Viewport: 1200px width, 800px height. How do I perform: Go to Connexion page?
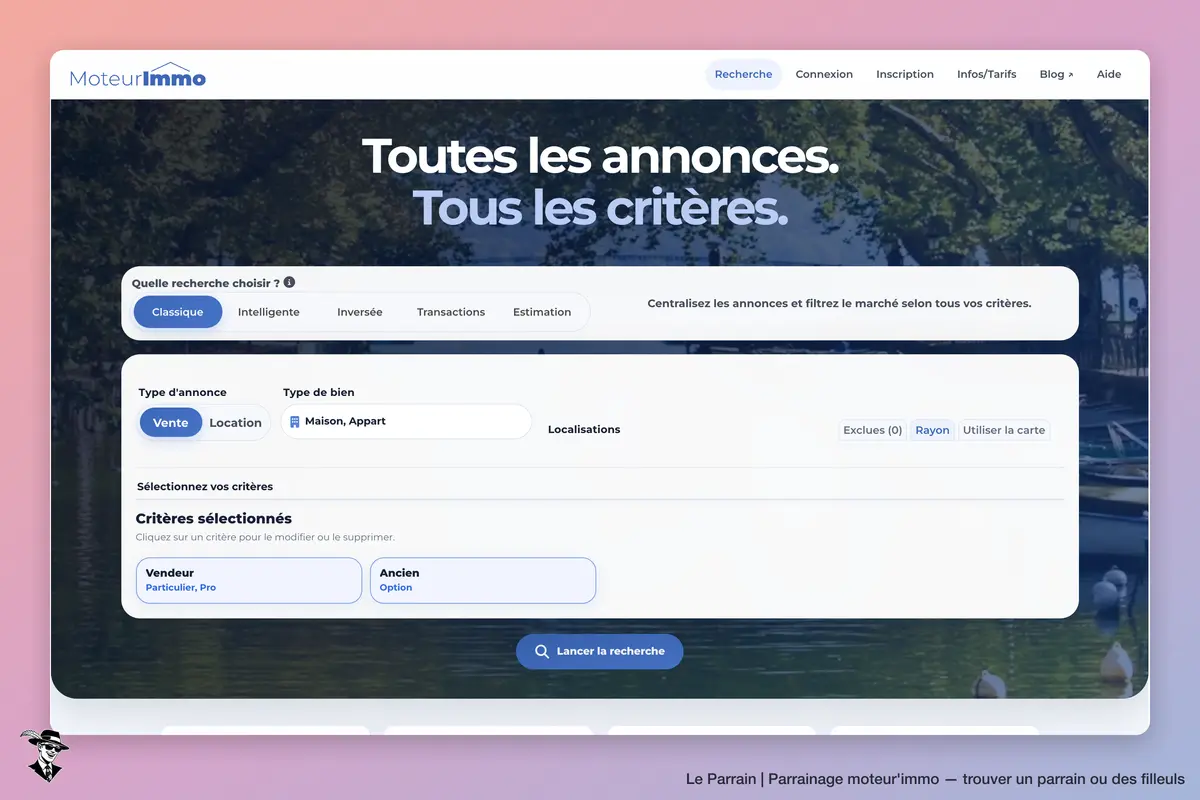[x=824, y=74]
